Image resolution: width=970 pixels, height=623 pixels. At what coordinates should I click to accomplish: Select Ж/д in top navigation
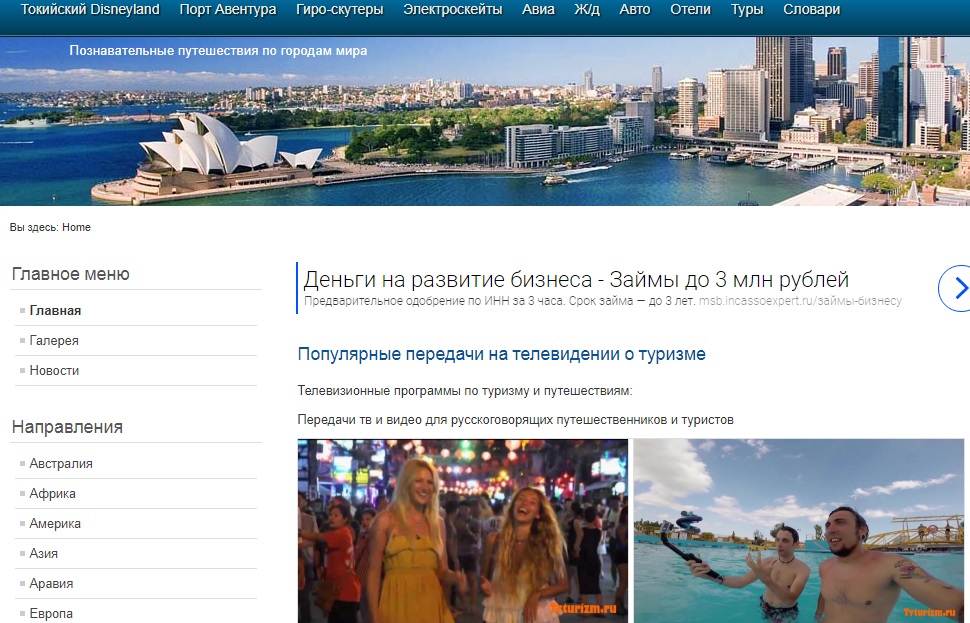pos(587,9)
